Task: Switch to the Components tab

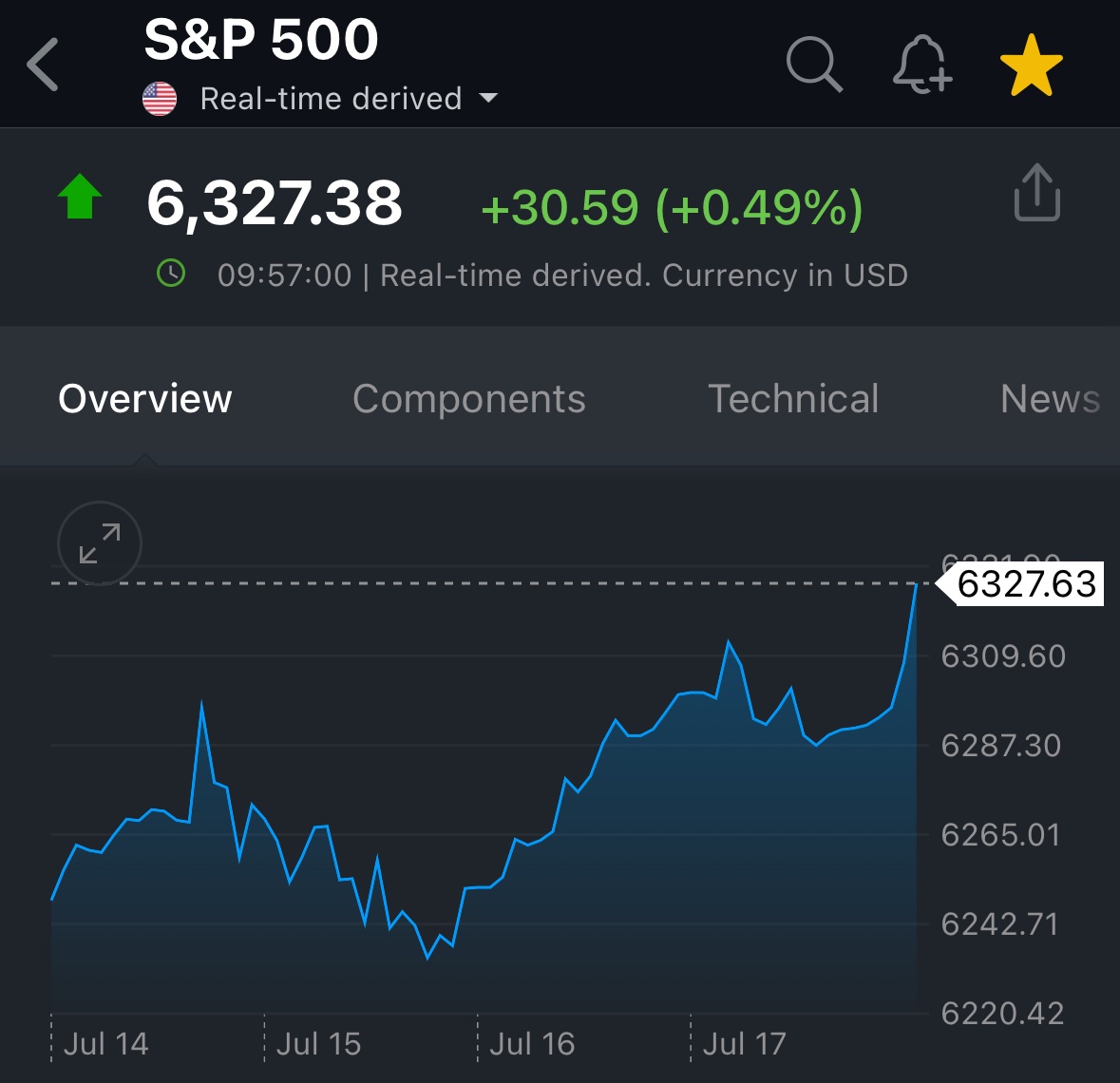Action: [x=468, y=399]
